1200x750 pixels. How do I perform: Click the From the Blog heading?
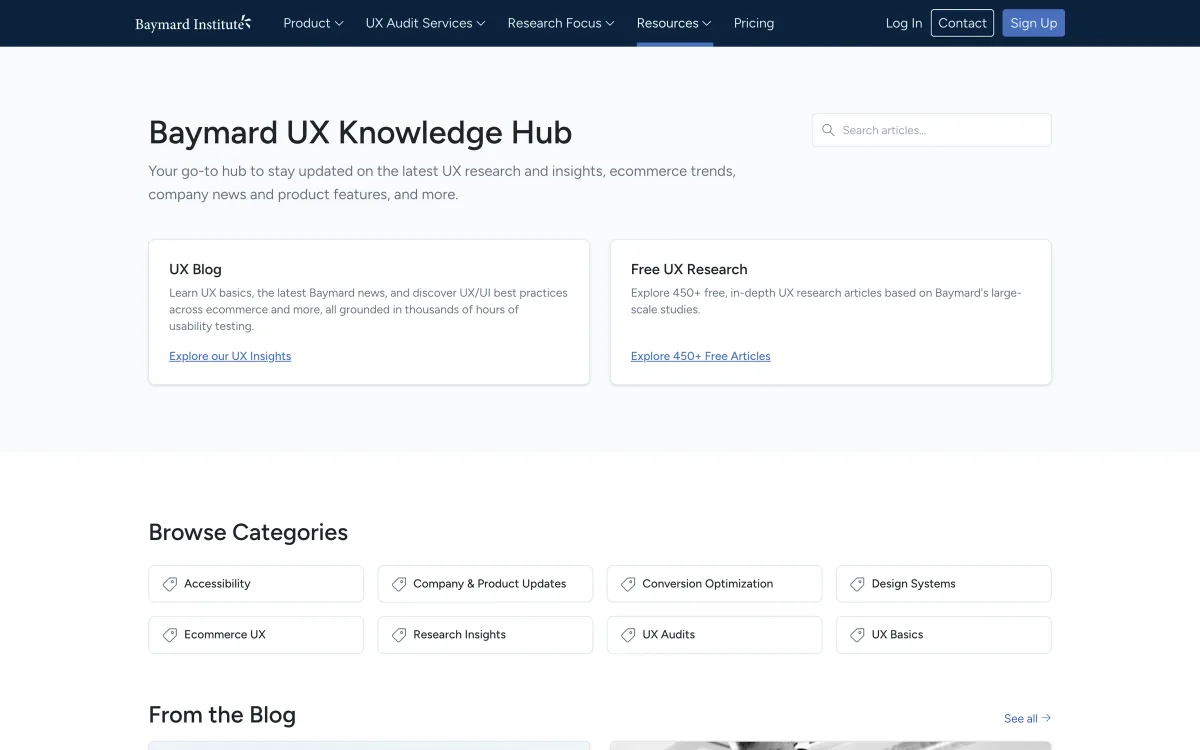(222, 715)
